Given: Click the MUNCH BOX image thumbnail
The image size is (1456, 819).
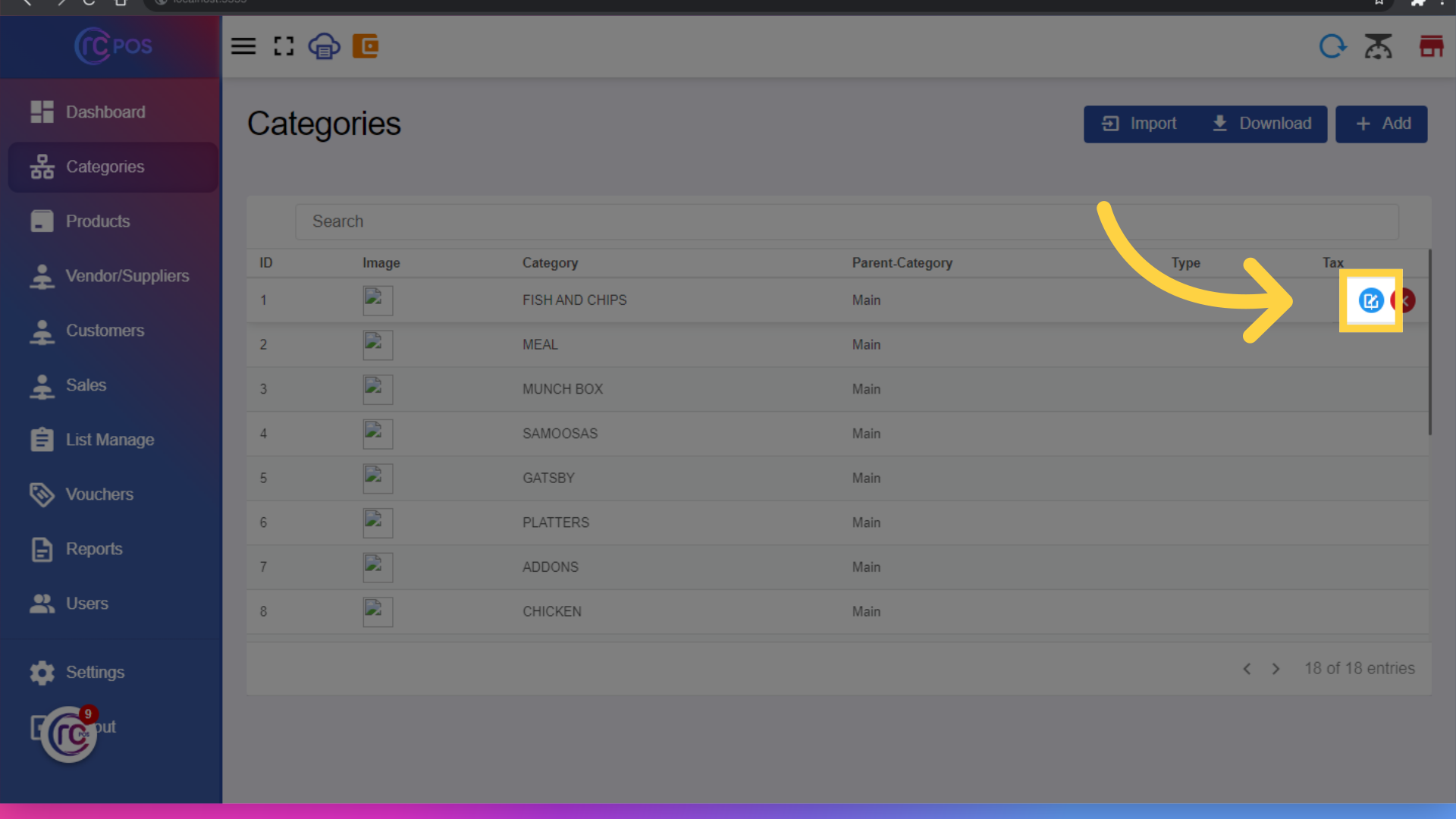Looking at the screenshot, I should pyautogui.click(x=378, y=390).
